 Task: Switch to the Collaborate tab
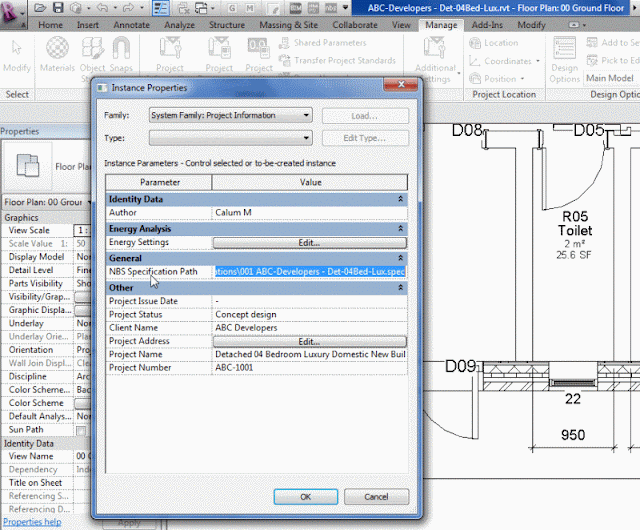(355, 25)
